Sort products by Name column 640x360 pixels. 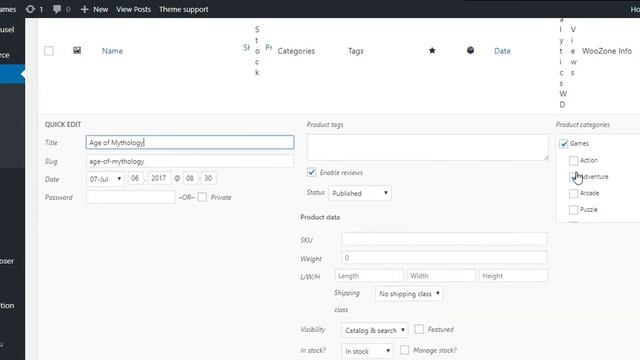click(x=112, y=51)
